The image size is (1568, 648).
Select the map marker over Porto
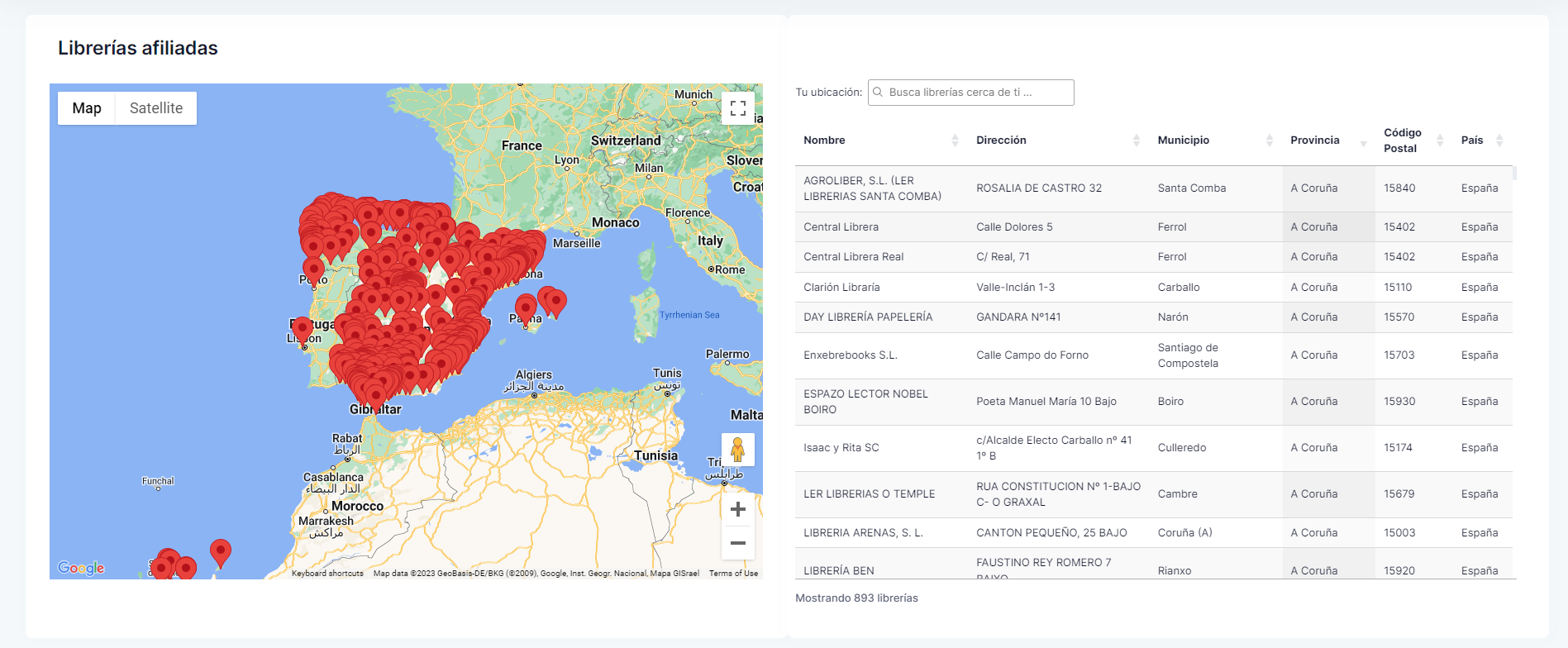tap(313, 271)
